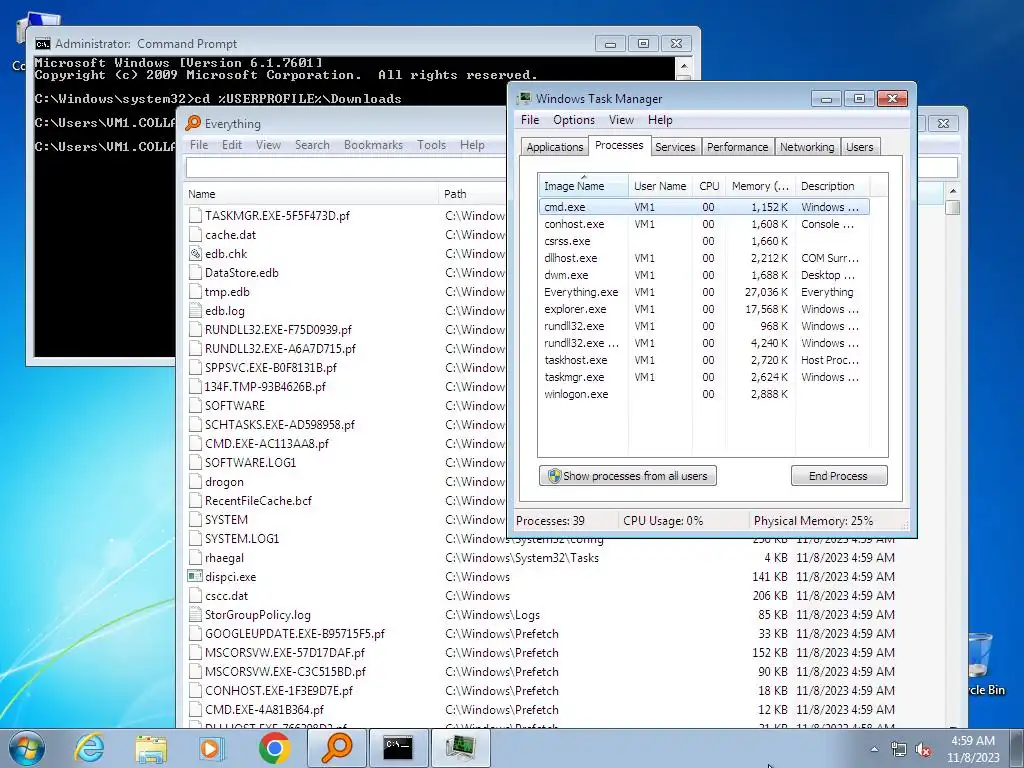Click Show processes from all users

(628, 475)
